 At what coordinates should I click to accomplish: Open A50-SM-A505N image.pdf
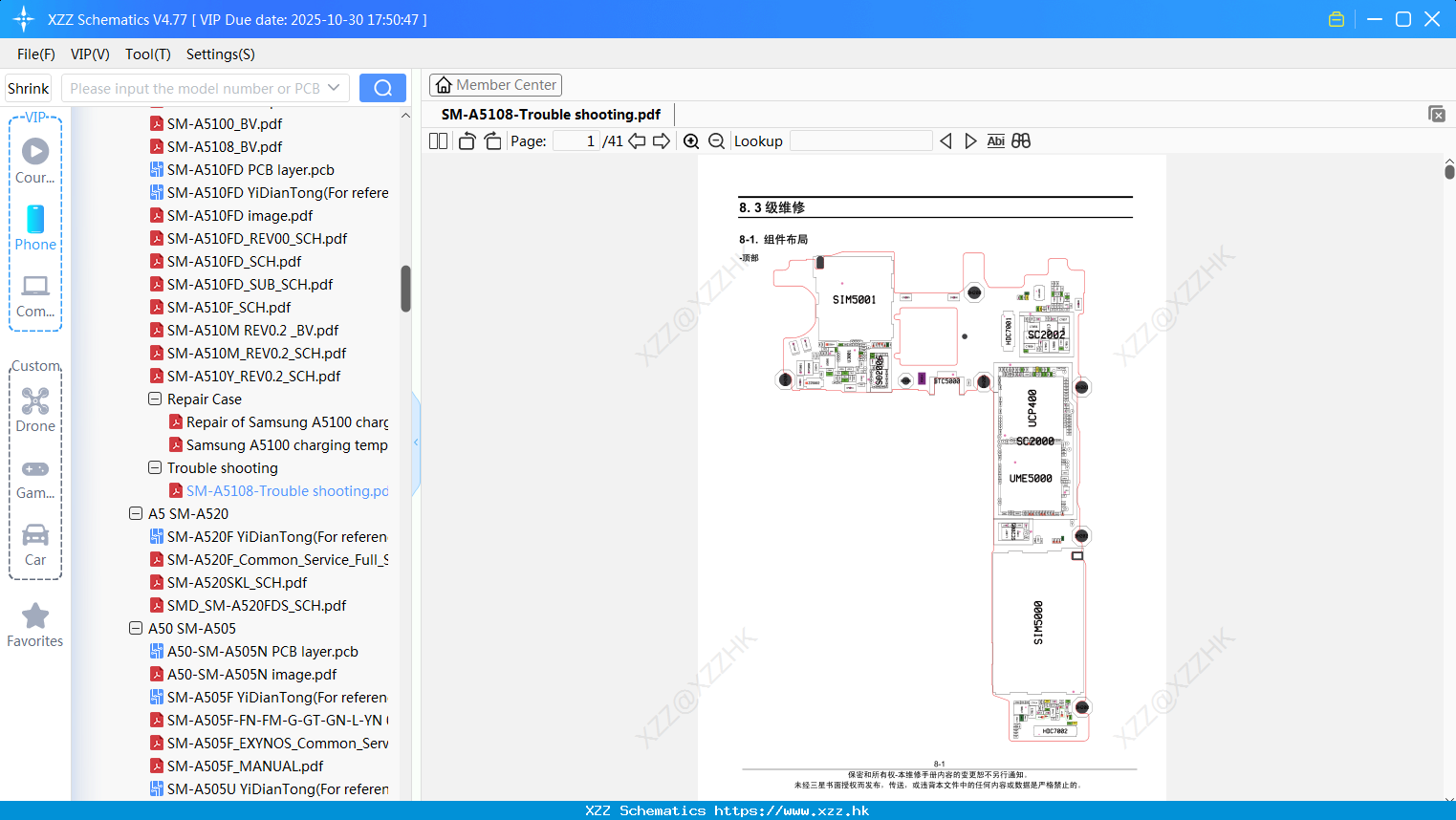tap(252, 674)
